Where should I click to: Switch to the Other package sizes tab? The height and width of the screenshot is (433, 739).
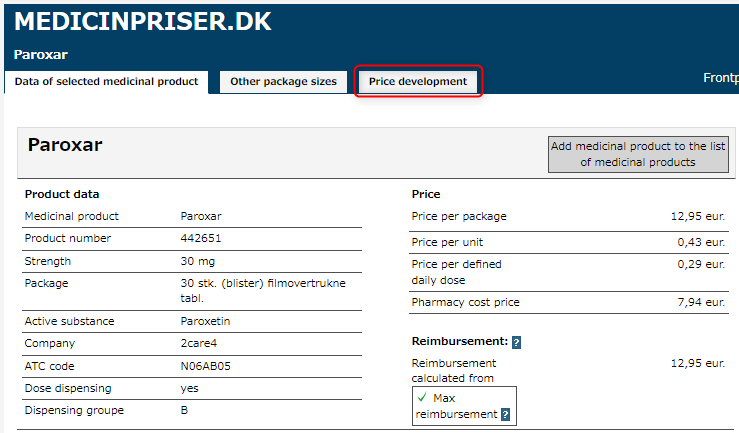click(x=283, y=82)
